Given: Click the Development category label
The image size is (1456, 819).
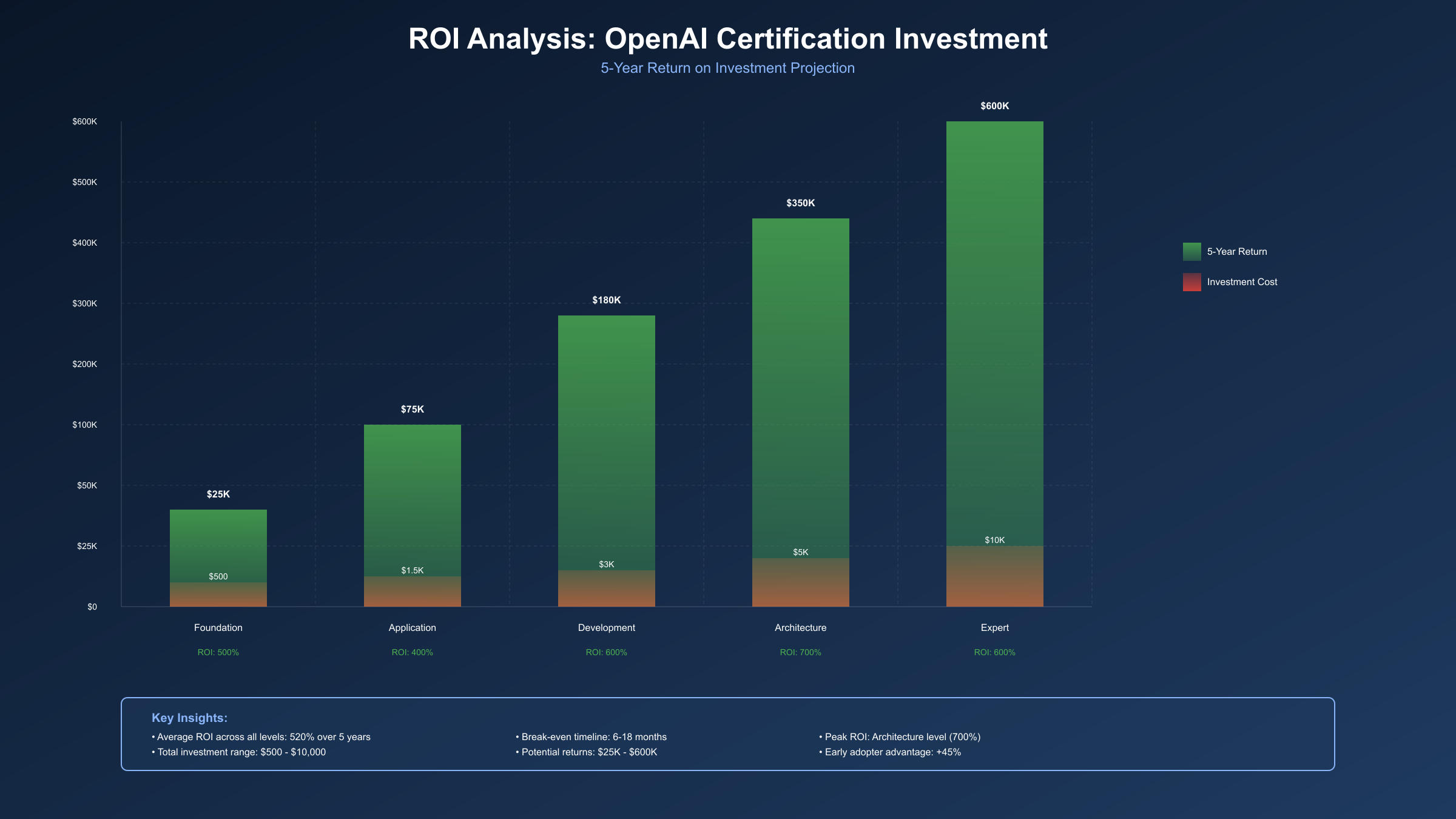Looking at the screenshot, I should pyautogui.click(x=607, y=628).
